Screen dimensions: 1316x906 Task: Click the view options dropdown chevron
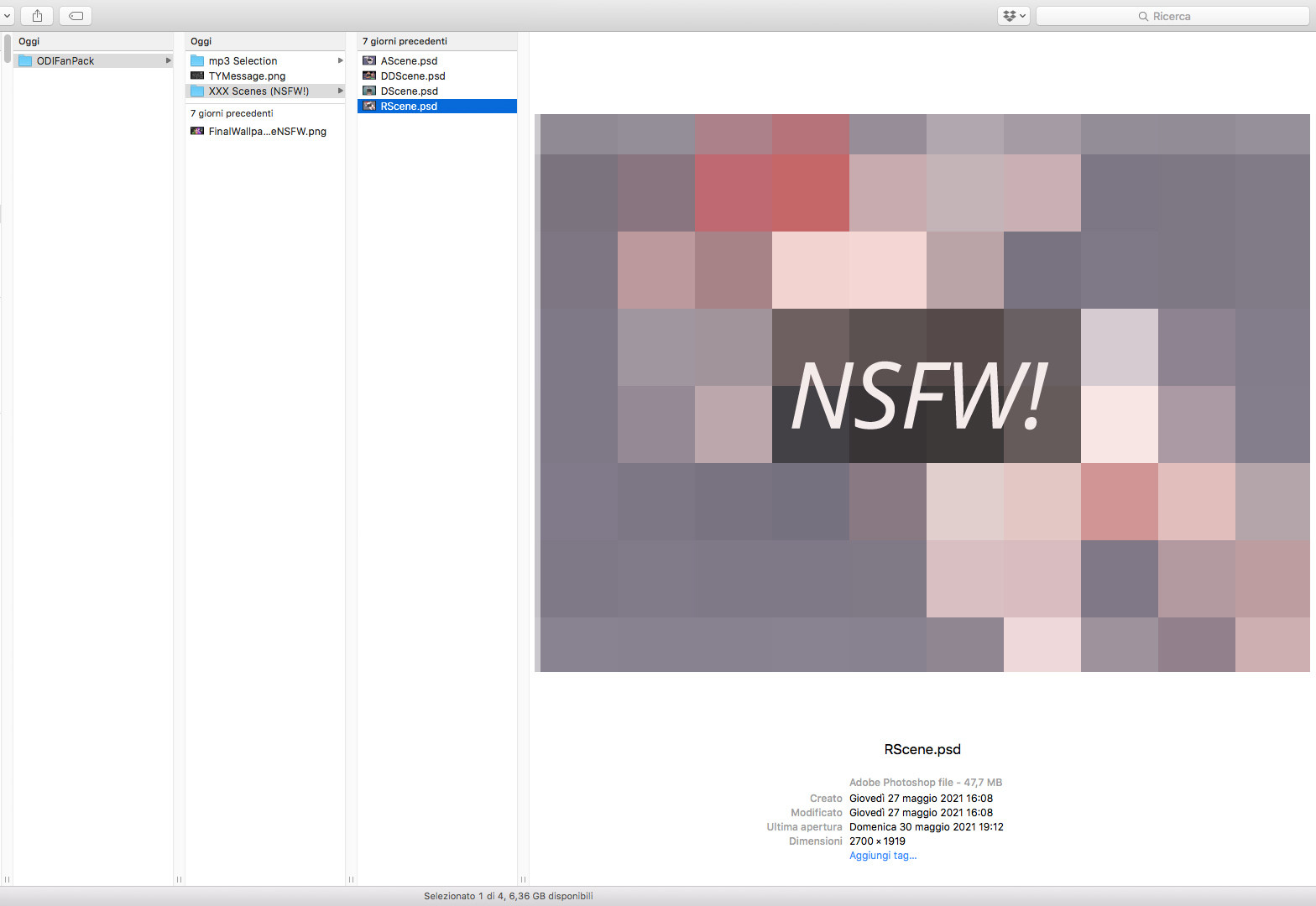pos(7,16)
